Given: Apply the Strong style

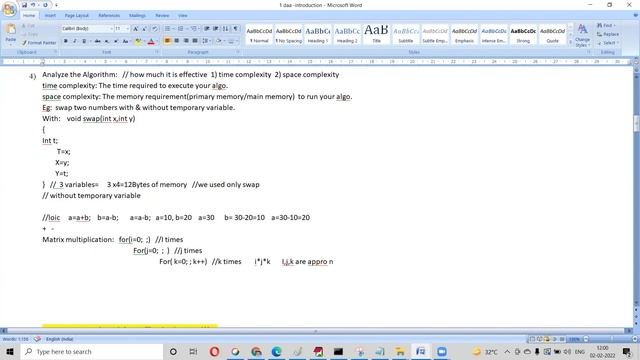Looking at the screenshot, I should coord(523,35).
